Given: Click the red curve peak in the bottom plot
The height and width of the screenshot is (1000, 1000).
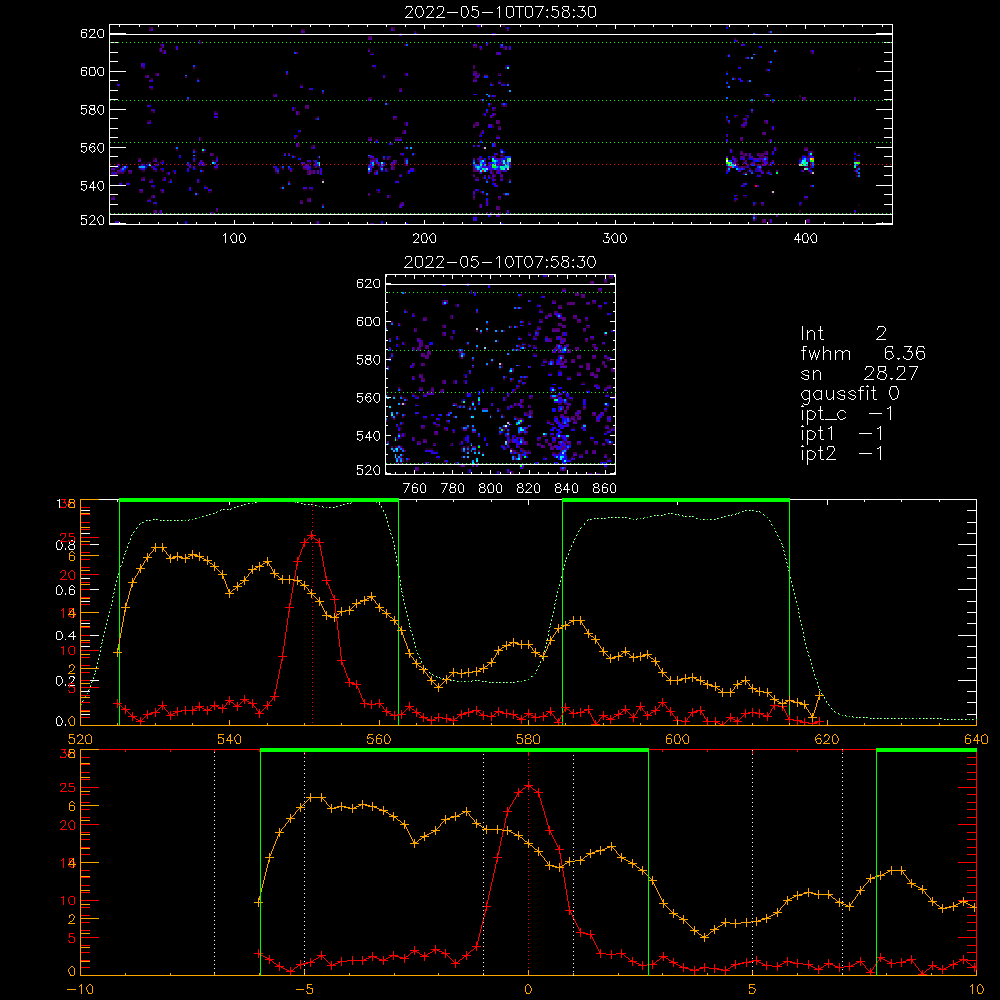Looking at the screenshot, I should tap(528, 786).
